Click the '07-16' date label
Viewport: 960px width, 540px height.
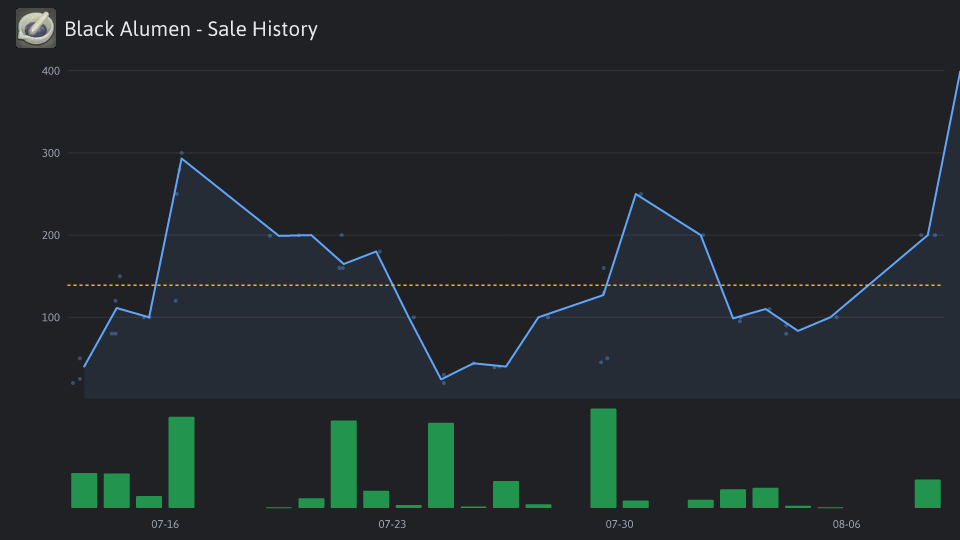[165, 524]
